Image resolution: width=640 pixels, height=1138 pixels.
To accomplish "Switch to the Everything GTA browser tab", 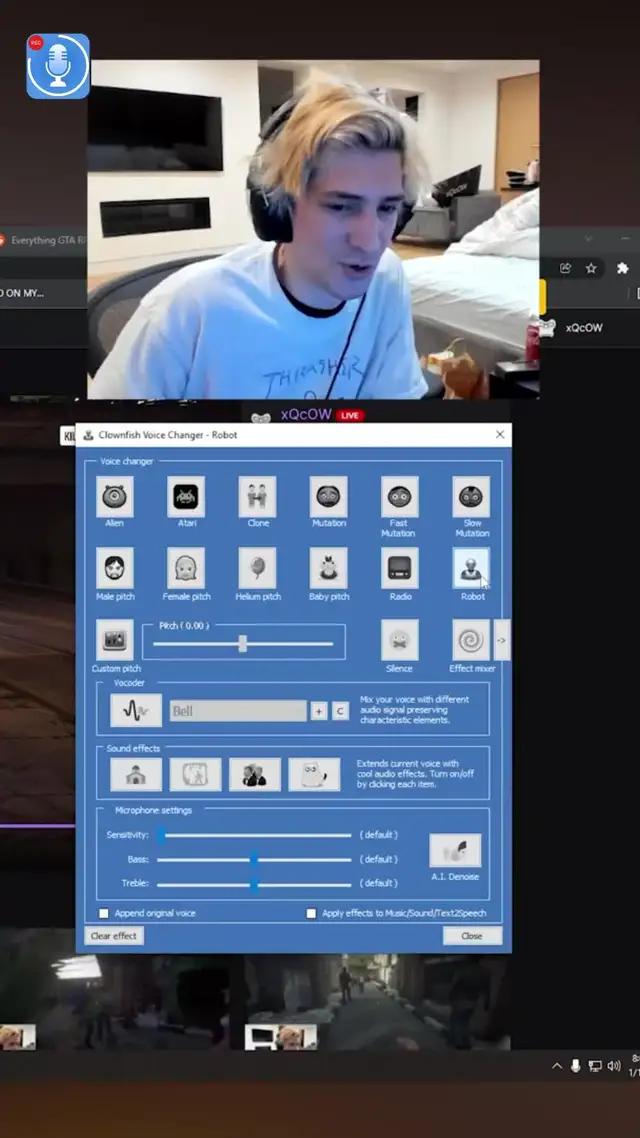I will tap(45, 241).
